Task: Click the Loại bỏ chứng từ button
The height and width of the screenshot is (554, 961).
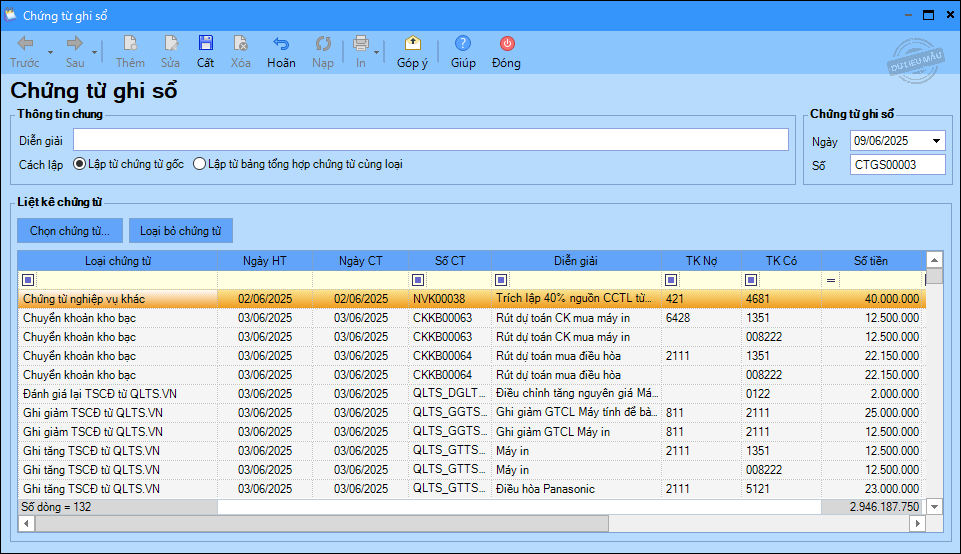Action: [180, 231]
